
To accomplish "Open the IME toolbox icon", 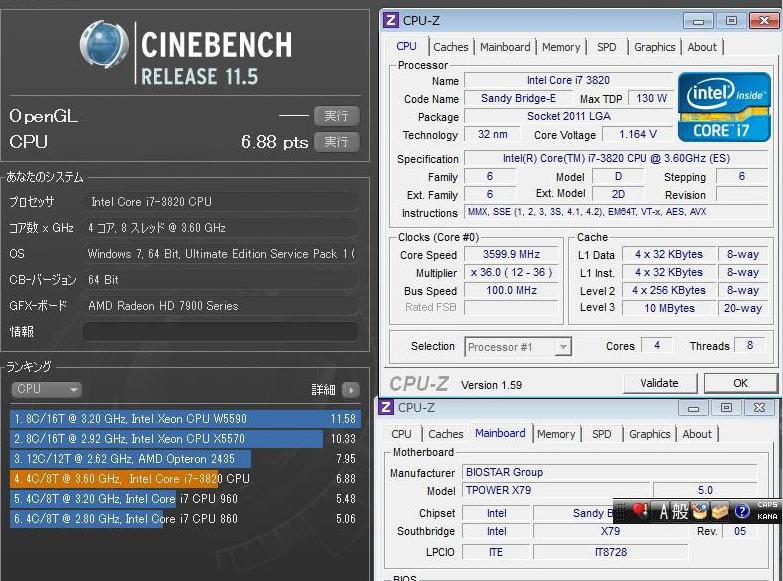I will 721,511.
